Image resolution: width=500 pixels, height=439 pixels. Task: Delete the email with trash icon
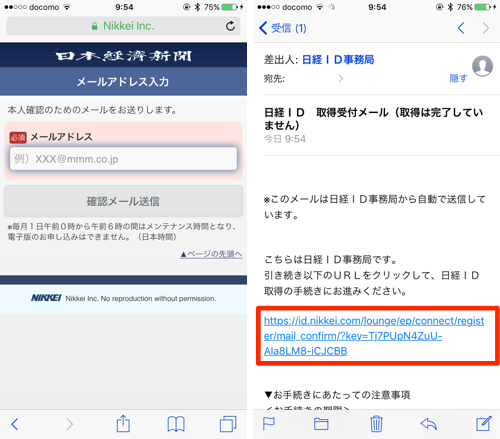click(376, 423)
